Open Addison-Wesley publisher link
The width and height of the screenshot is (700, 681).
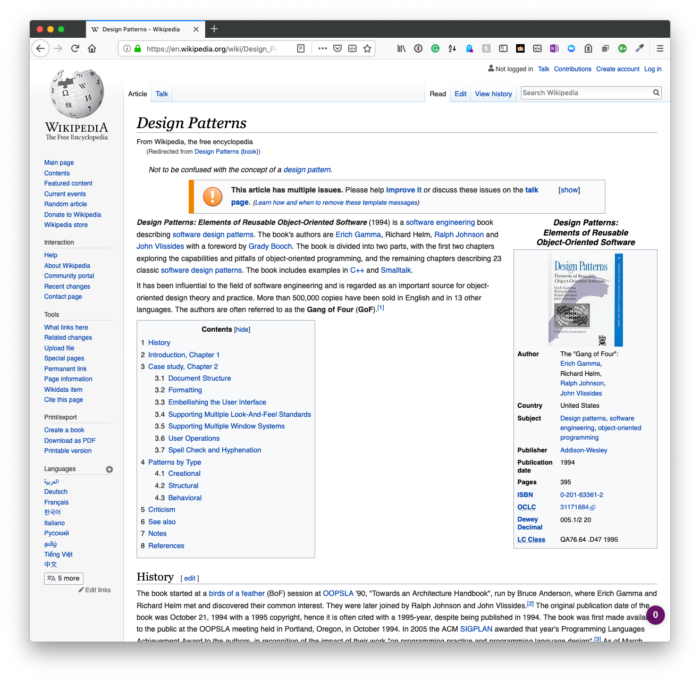(583, 450)
